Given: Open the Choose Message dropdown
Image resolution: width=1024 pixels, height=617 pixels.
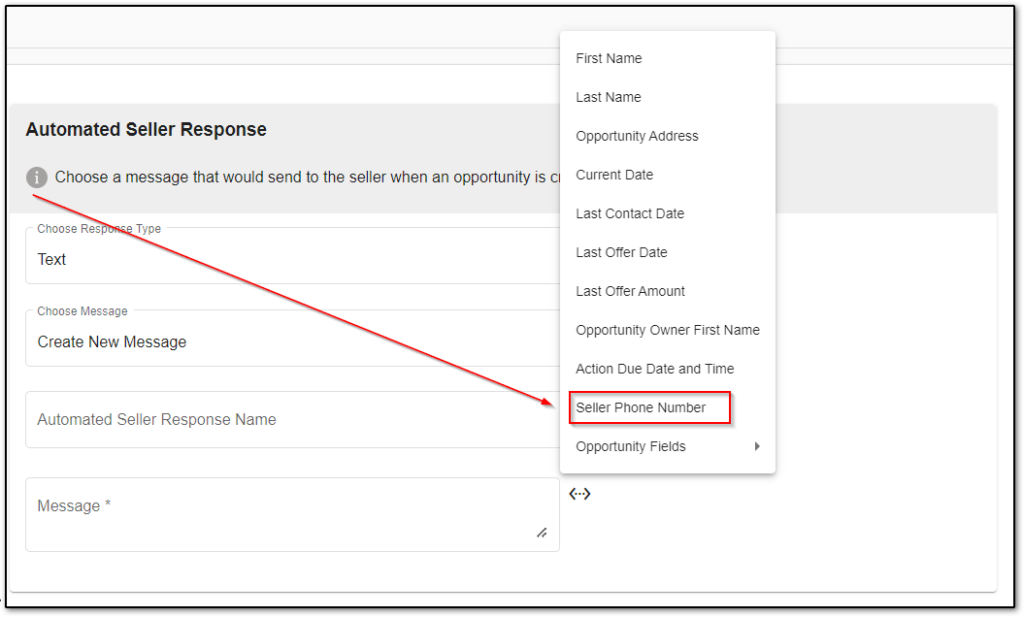Looking at the screenshot, I should (293, 338).
